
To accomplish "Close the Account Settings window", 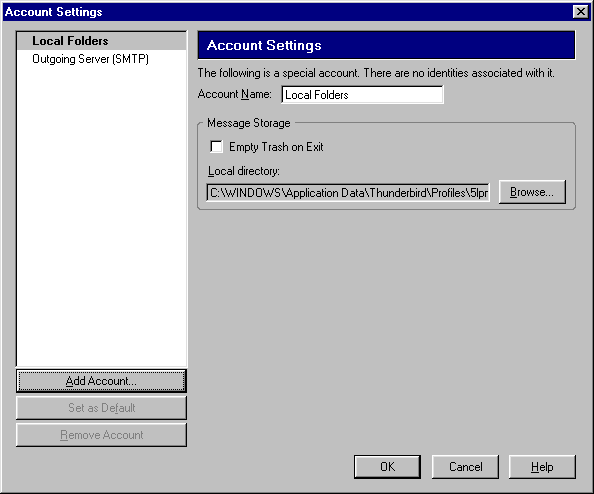I will coord(581,12).
